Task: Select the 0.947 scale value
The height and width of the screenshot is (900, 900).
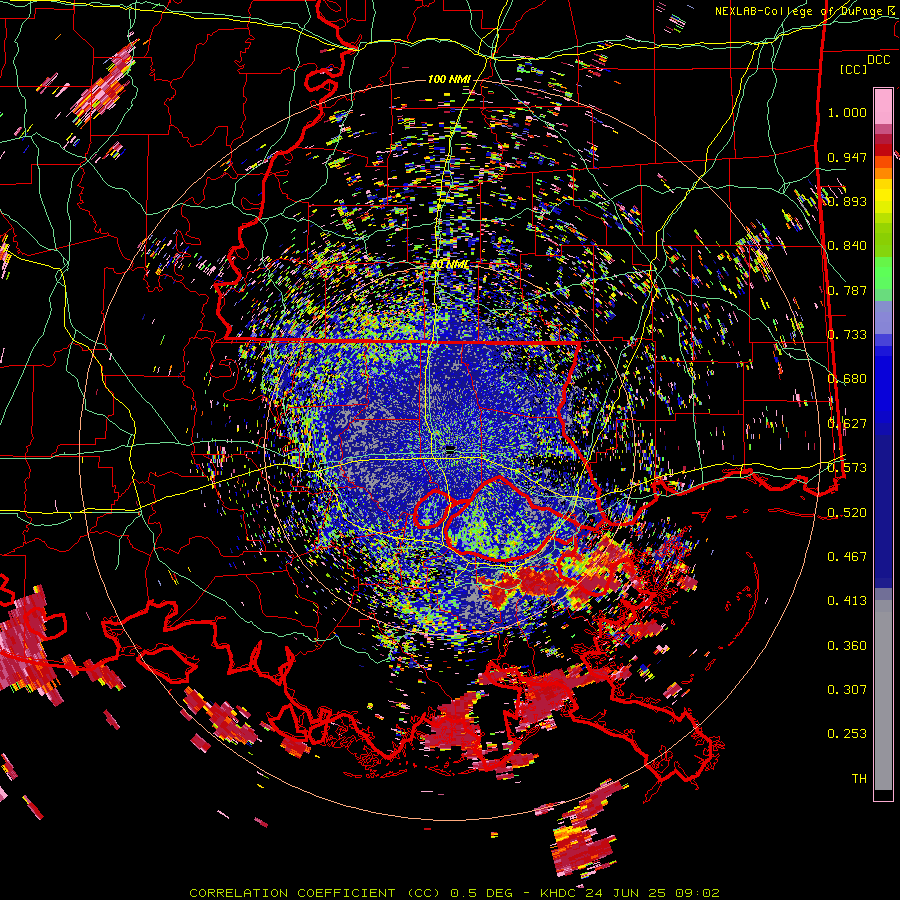Action: point(847,157)
